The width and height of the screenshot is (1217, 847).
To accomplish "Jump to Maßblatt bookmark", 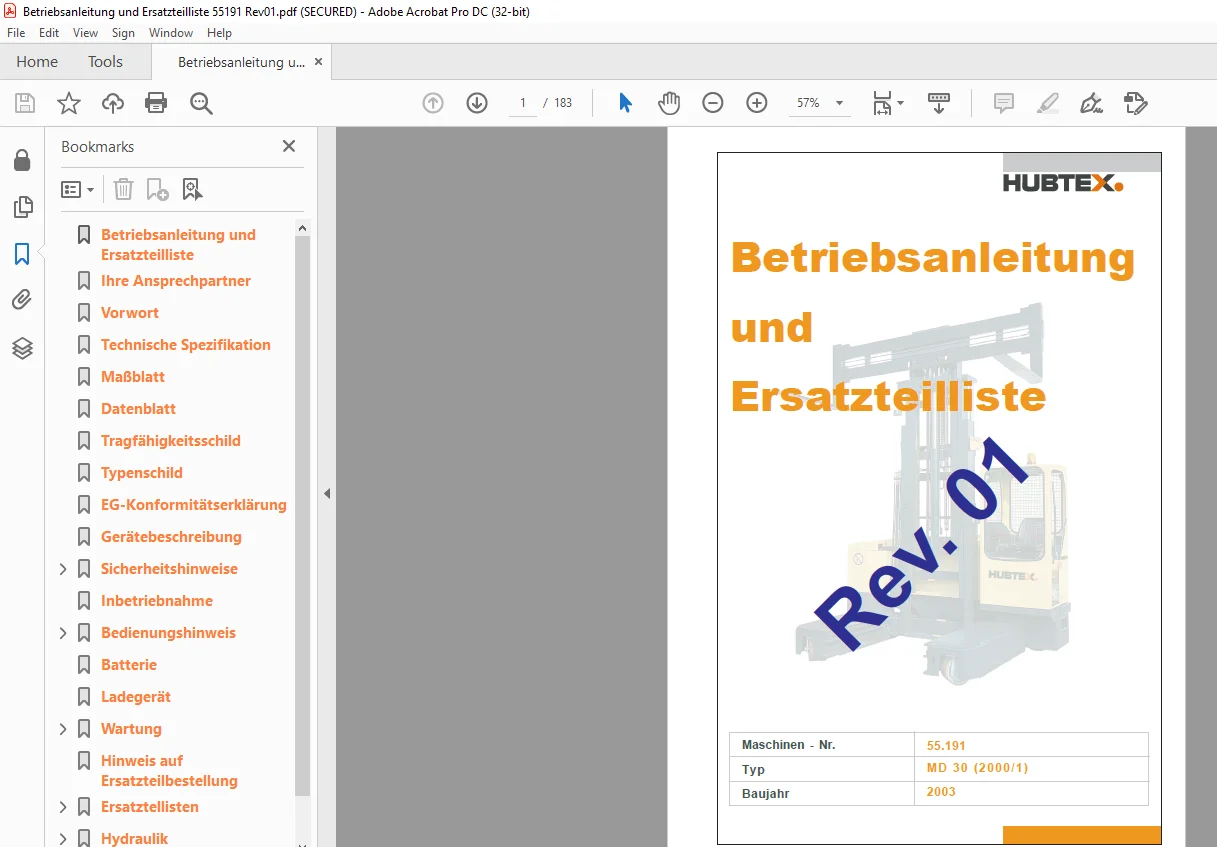I will tap(133, 377).
